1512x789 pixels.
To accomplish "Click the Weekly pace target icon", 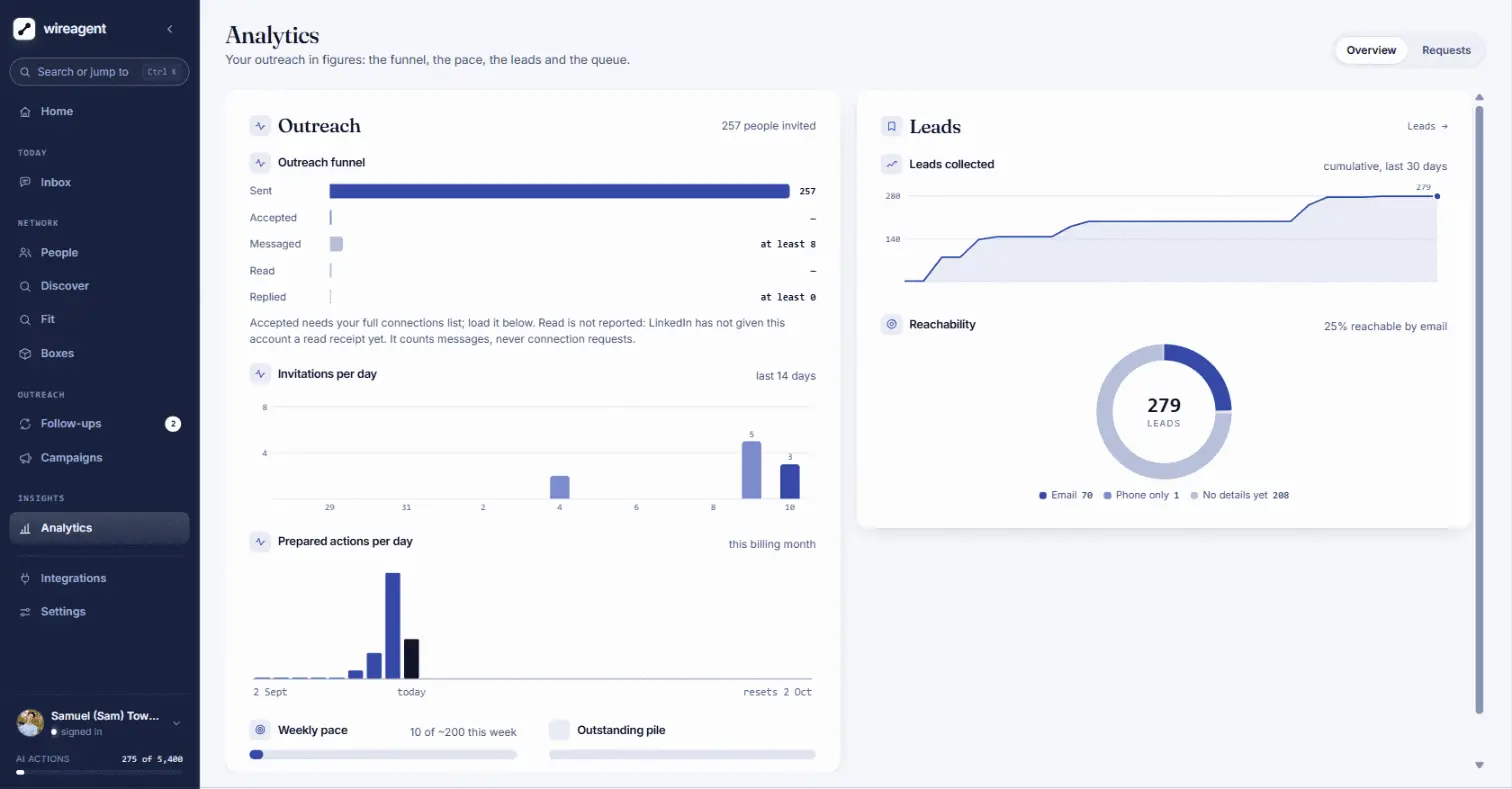I will tap(260, 730).
